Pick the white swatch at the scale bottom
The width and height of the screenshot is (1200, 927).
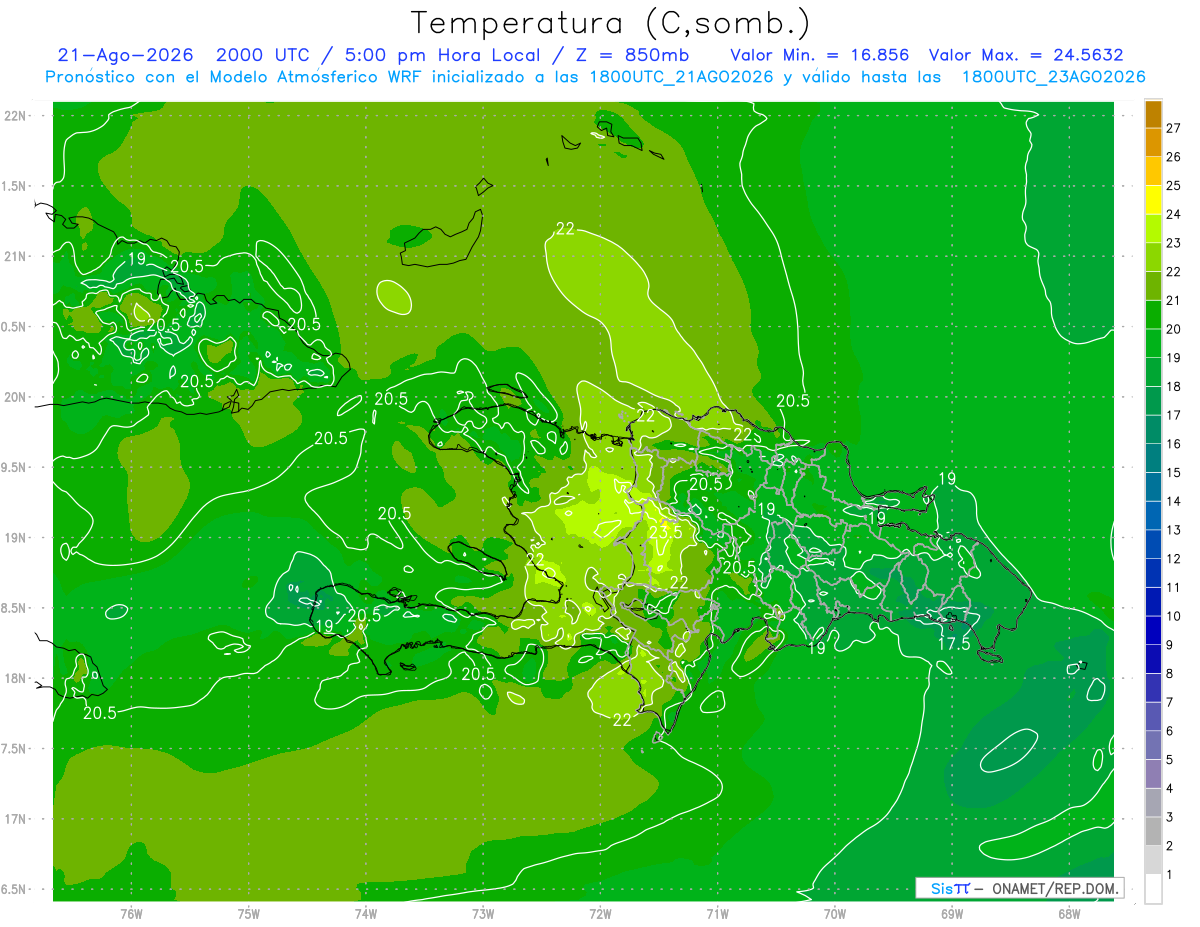click(1153, 889)
